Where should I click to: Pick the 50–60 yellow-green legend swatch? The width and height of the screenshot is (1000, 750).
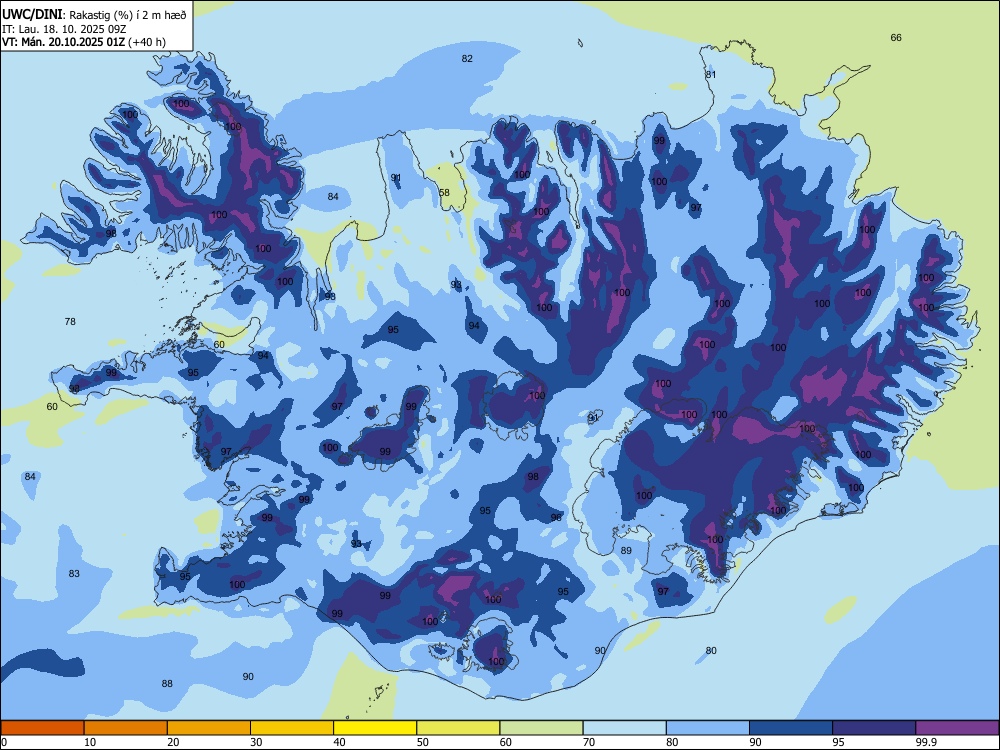click(458, 728)
